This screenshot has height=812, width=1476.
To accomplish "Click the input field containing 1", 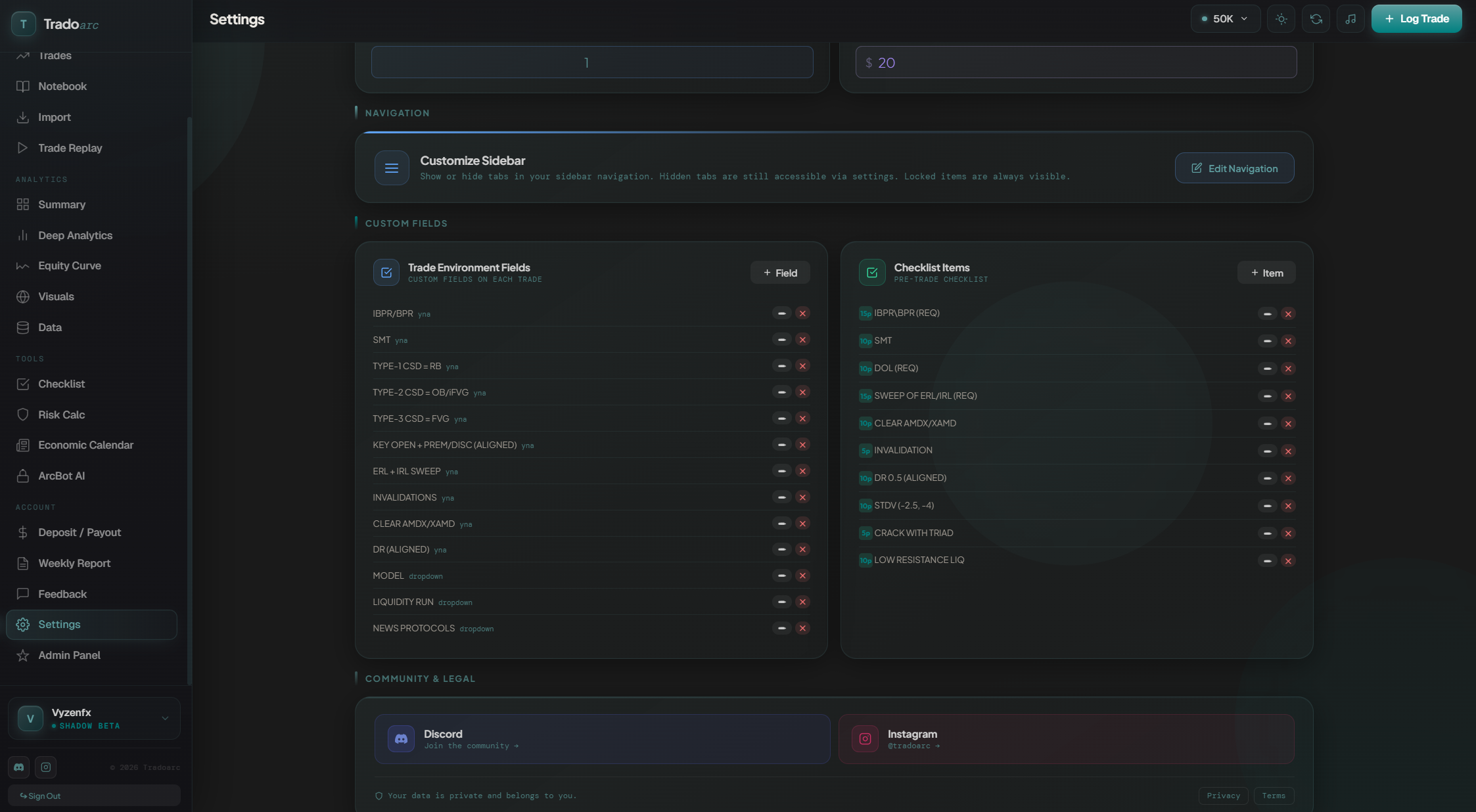I will (x=592, y=62).
